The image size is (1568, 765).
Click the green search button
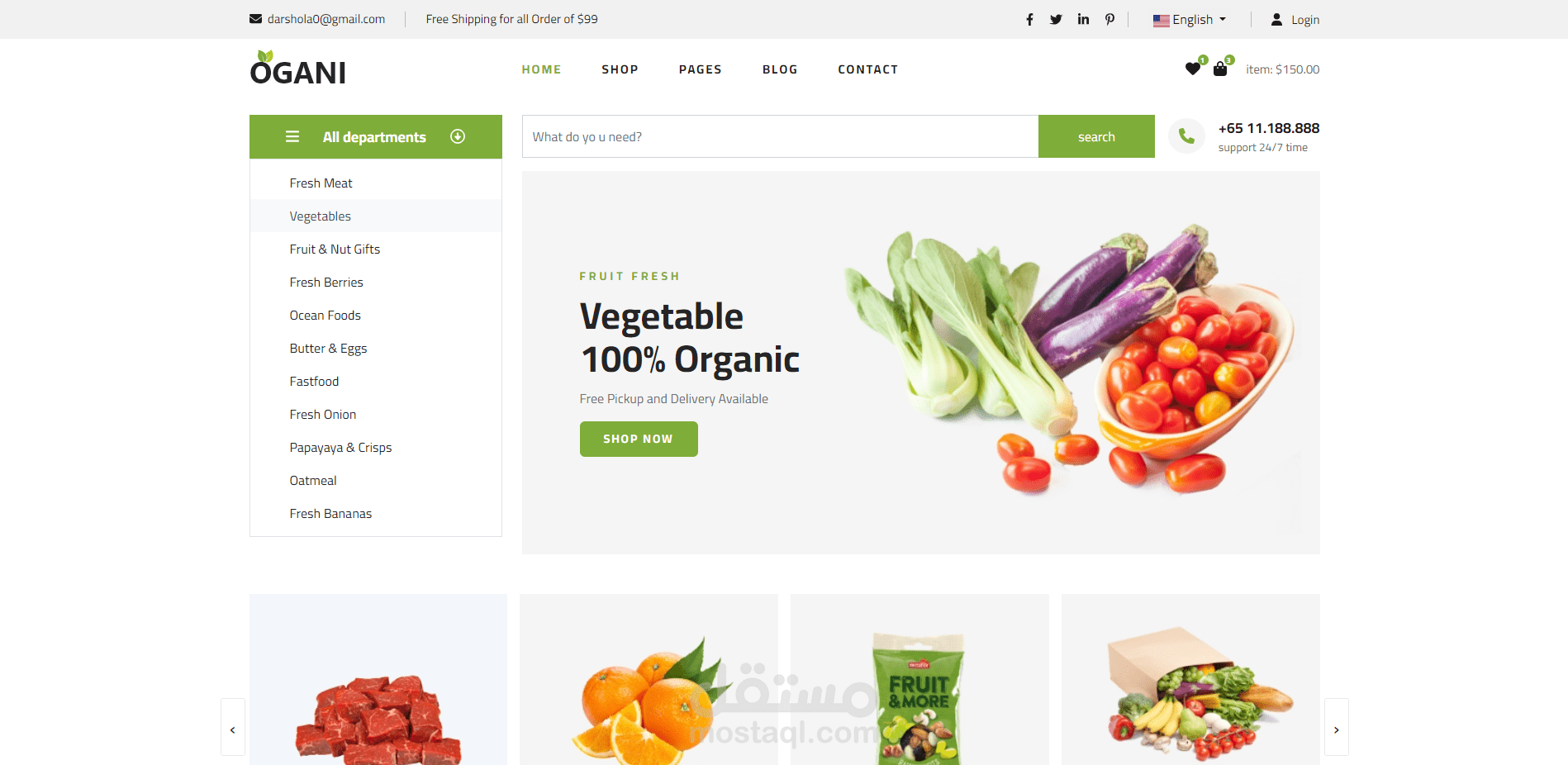(x=1096, y=136)
